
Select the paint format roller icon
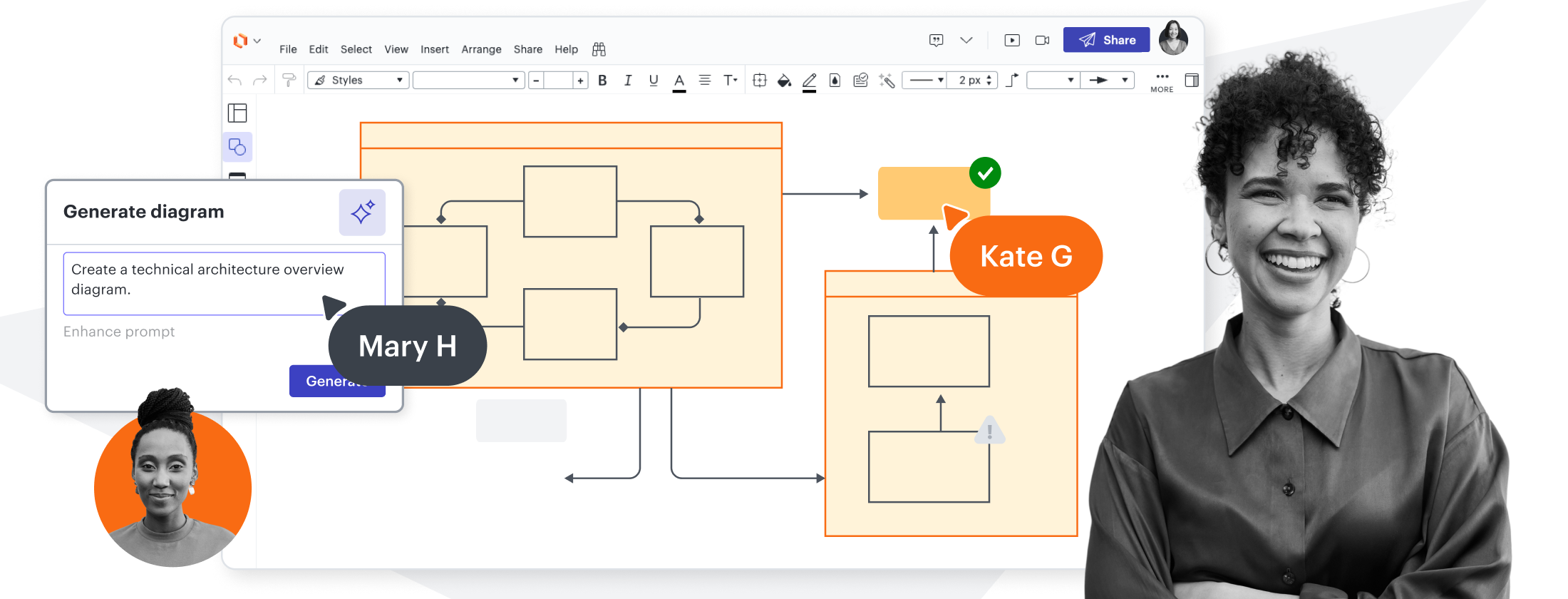click(x=289, y=80)
